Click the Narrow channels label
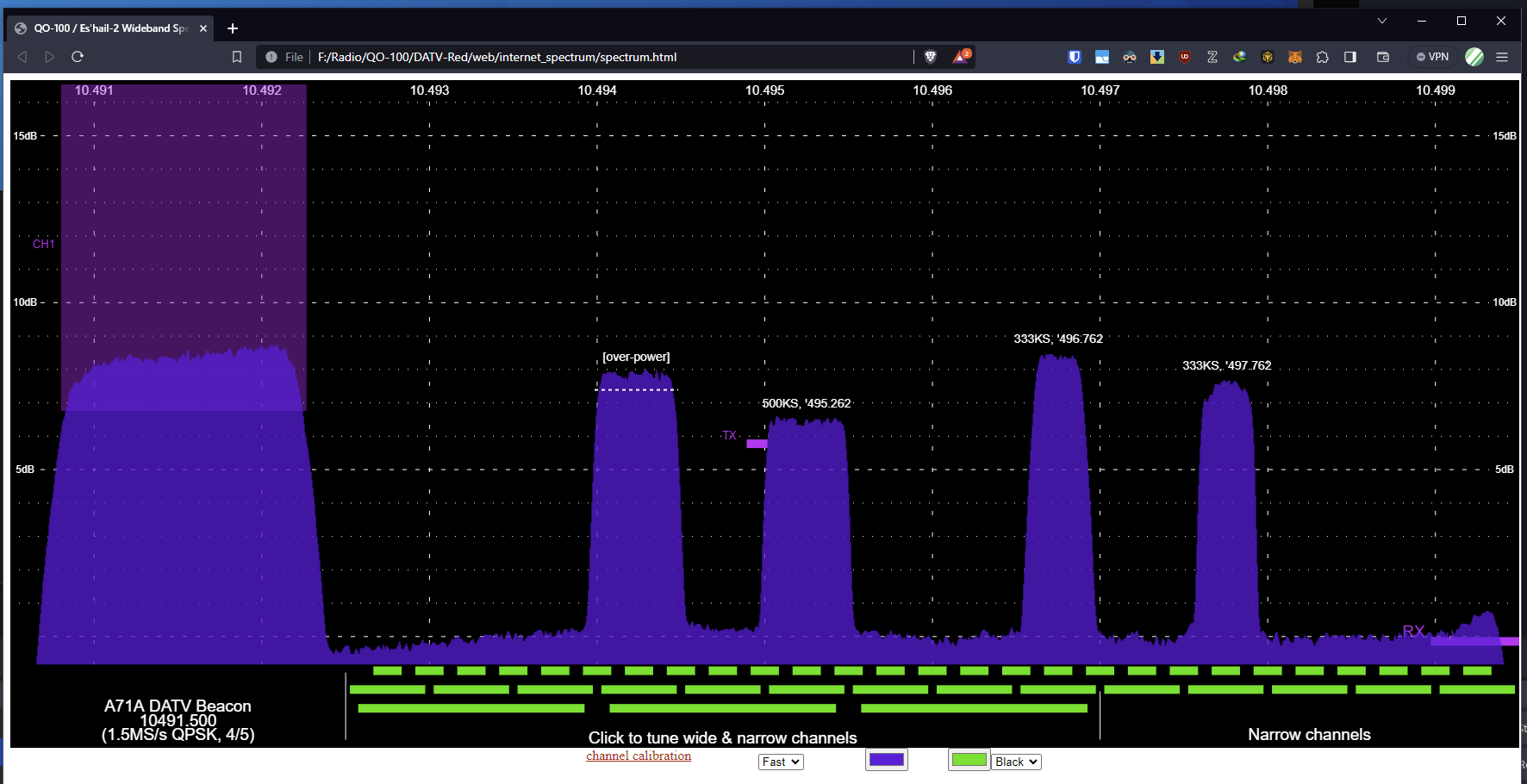Image resolution: width=1527 pixels, height=784 pixels. 1309,734
